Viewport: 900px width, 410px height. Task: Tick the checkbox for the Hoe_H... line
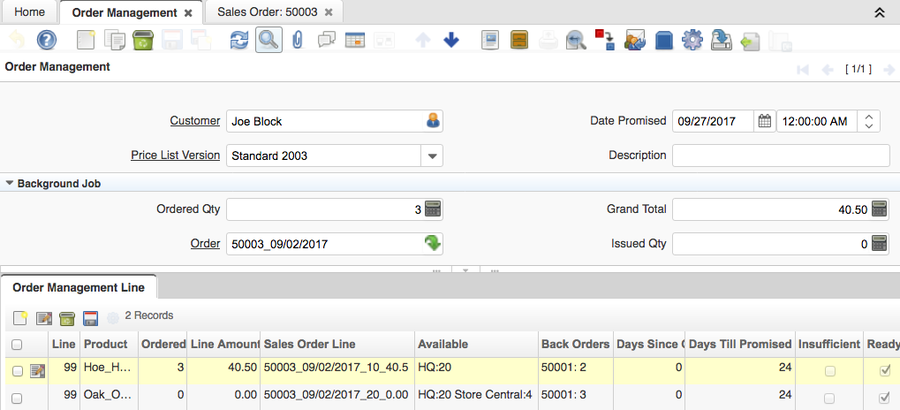(16, 371)
